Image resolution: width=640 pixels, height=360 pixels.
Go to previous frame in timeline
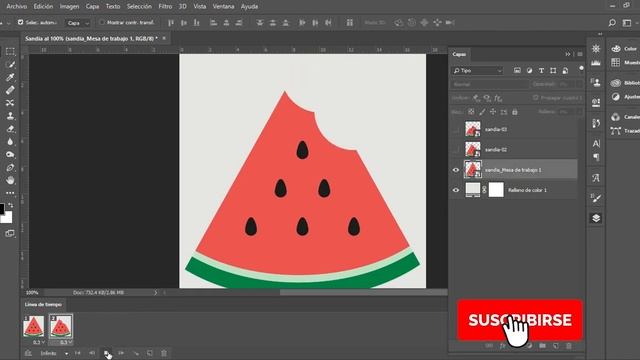pyautogui.click(x=92, y=353)
